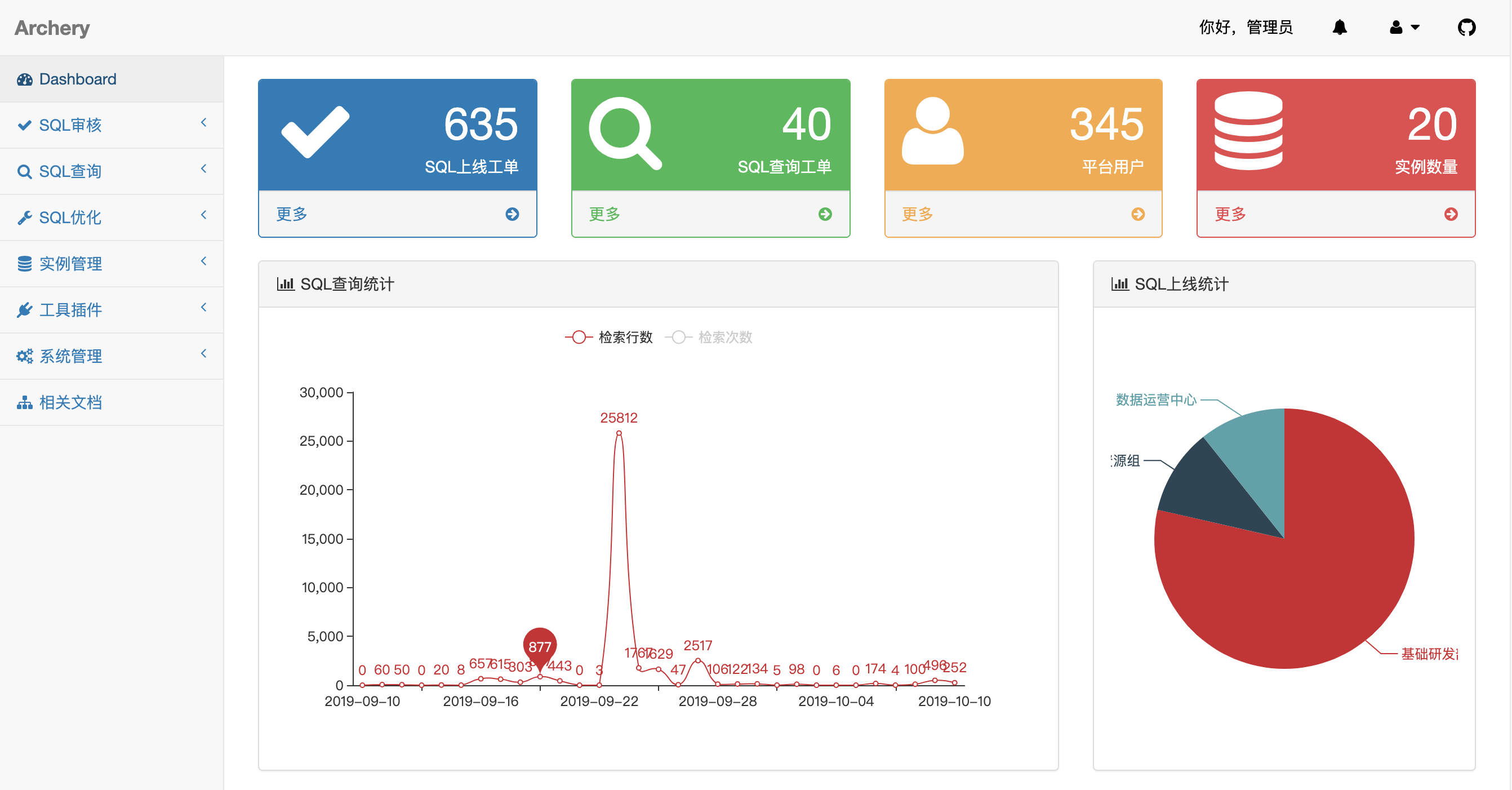Screen dimensions: 1512x790
Task: Open 更多 link under SQL查询工单
Action: coord(604,214)
